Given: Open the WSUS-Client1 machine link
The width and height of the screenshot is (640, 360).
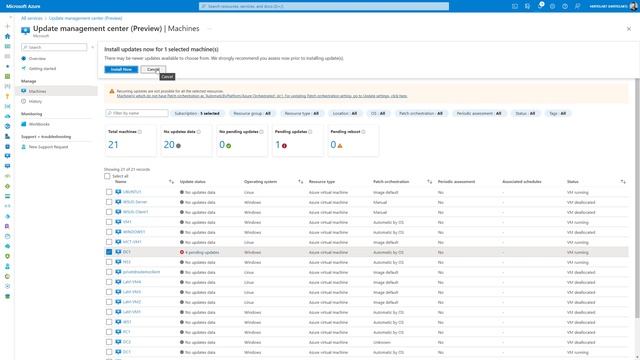Looking at the screenshot, I should tap(136, 212).
